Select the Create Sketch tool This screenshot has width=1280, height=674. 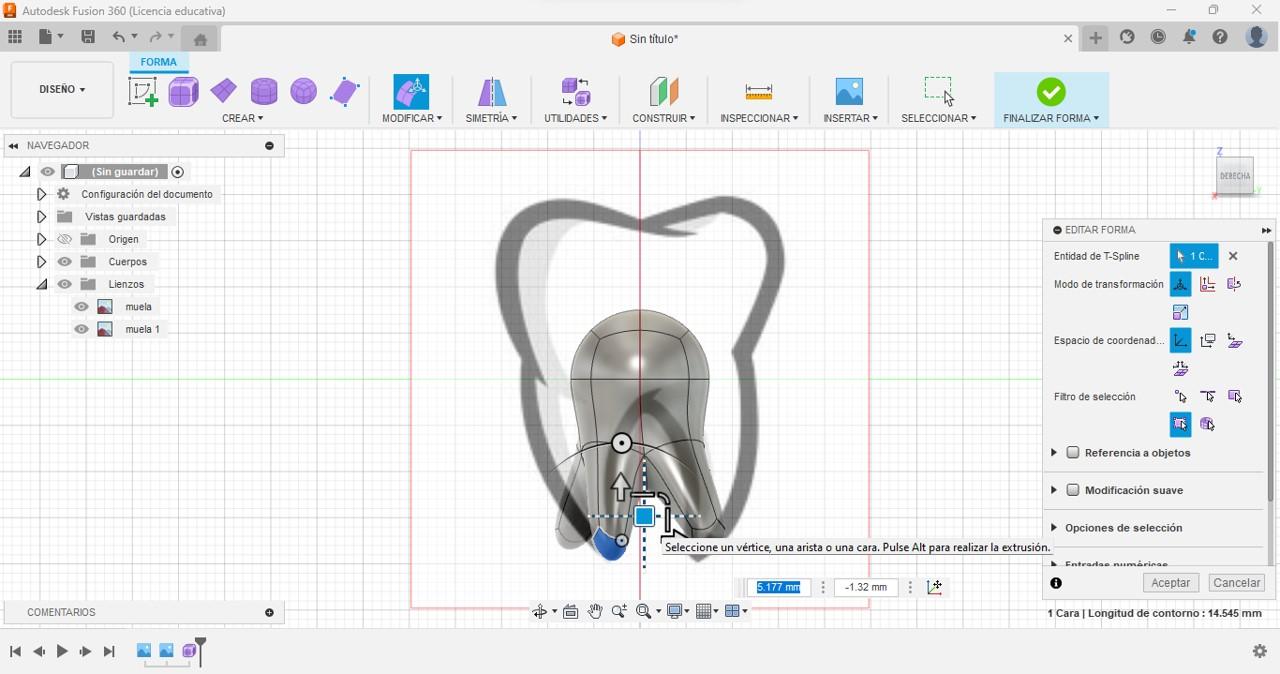click(x=143, y=92)
